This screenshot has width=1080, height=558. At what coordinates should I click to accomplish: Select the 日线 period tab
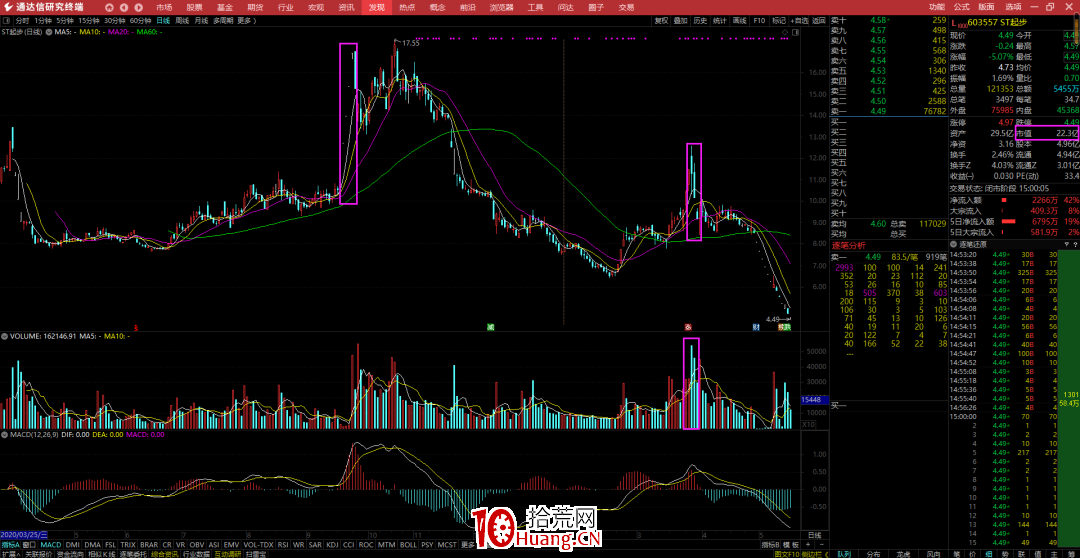click(x=163, y=21)
